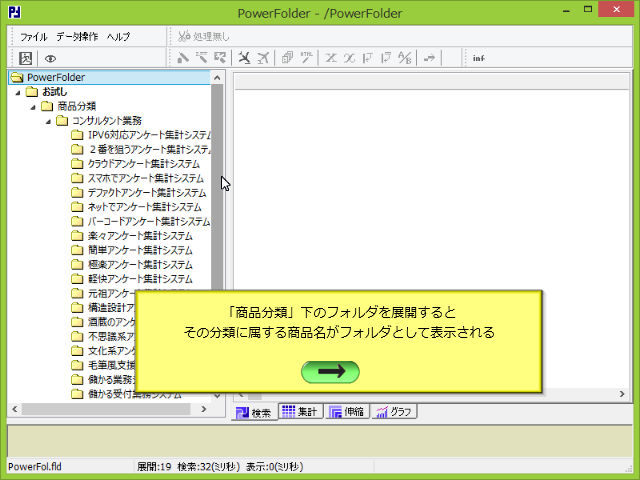The height and width of the screenshot is (480, 640).
Task: Collapse the お試し folder node
Action: [x=18, y=92]
